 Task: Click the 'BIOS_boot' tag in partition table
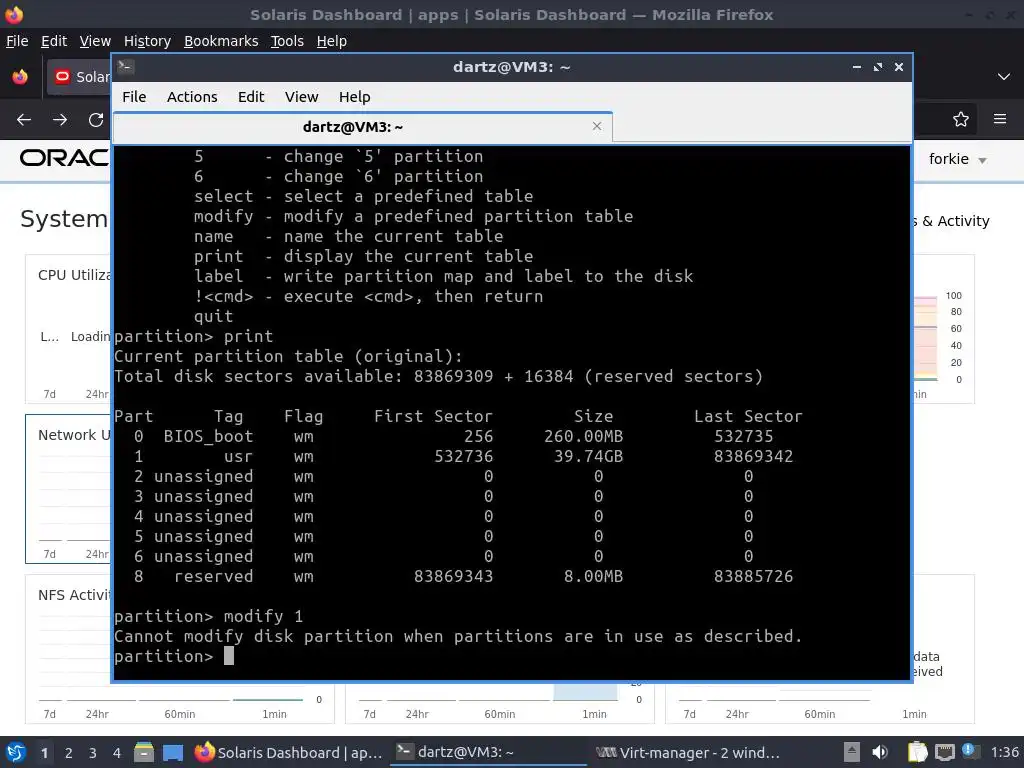(208, 436)
